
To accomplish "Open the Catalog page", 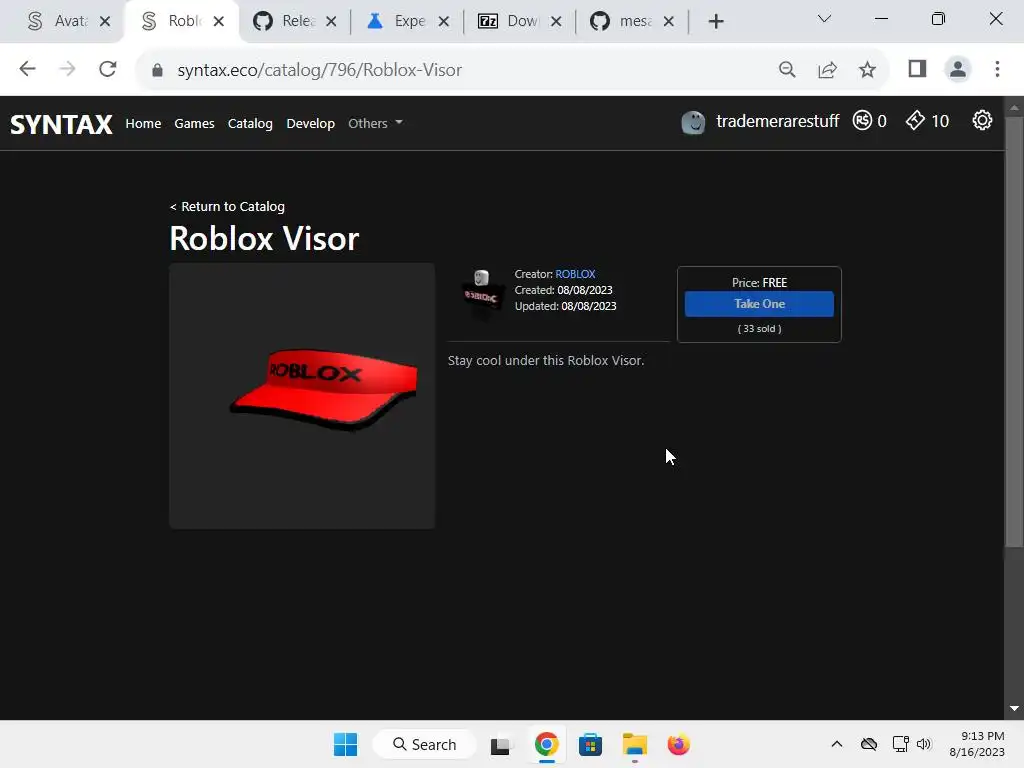I will [250, 123].
